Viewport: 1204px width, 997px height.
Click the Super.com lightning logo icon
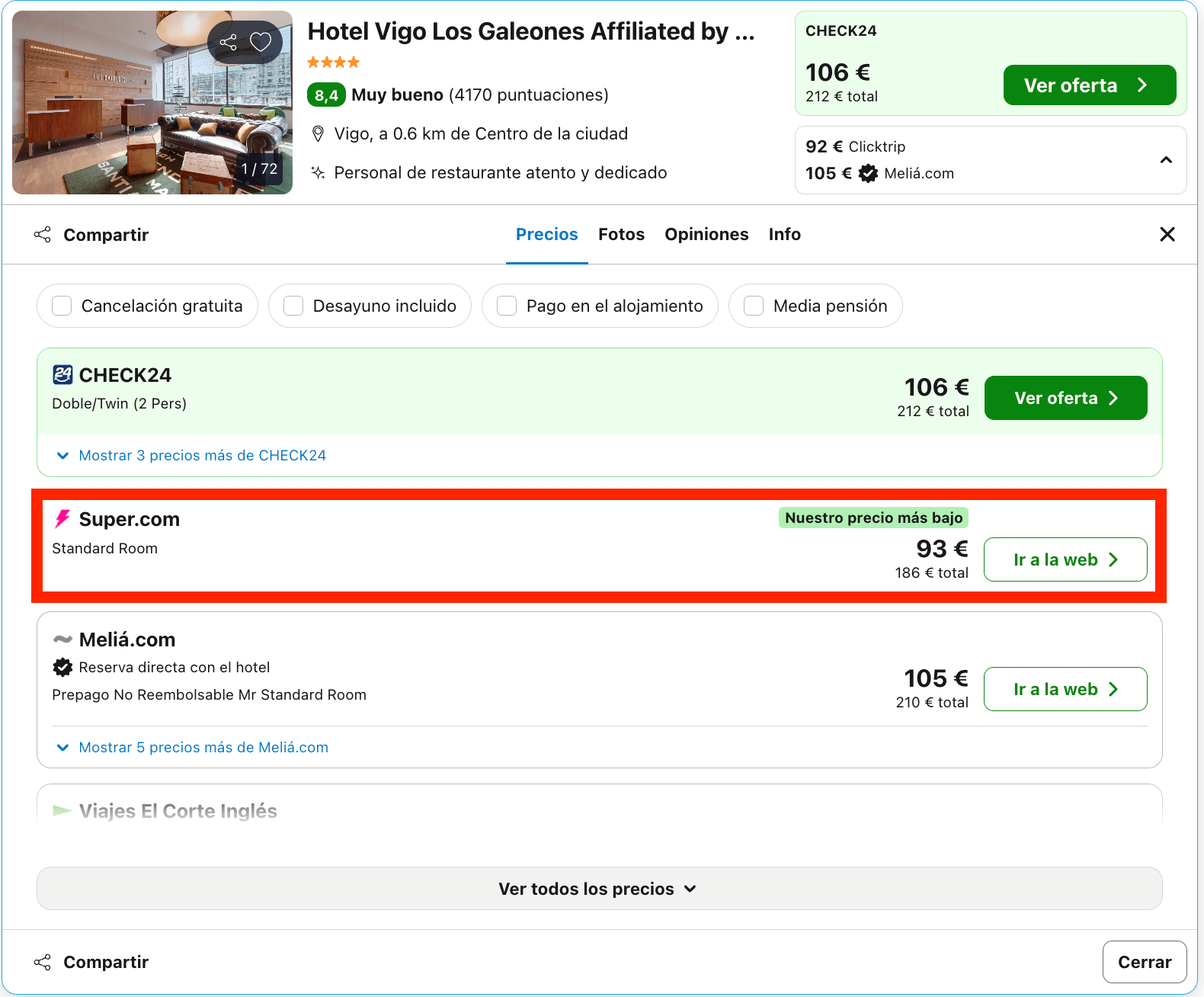pyautogui.click(x=62, y=519)
